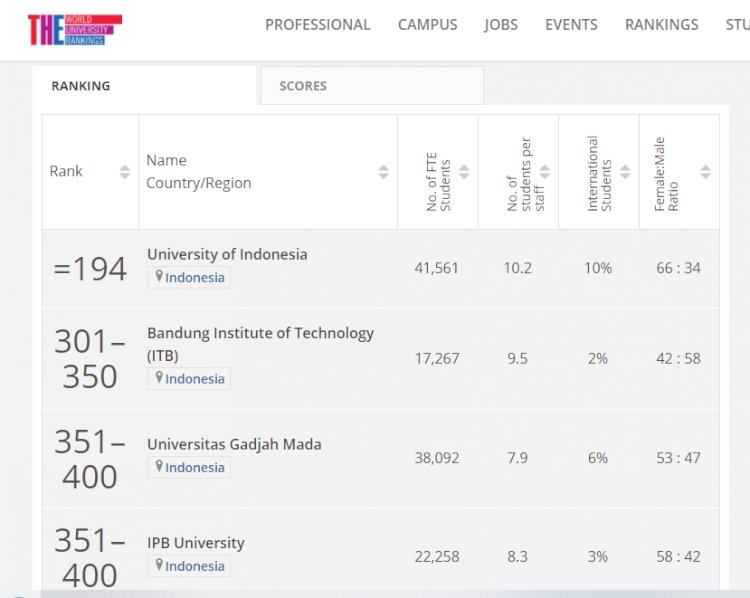Click the location pin beside University of Indonesia's country
Image resolution: width=750 pixels, height=598 pixels.
coord(159,276)
